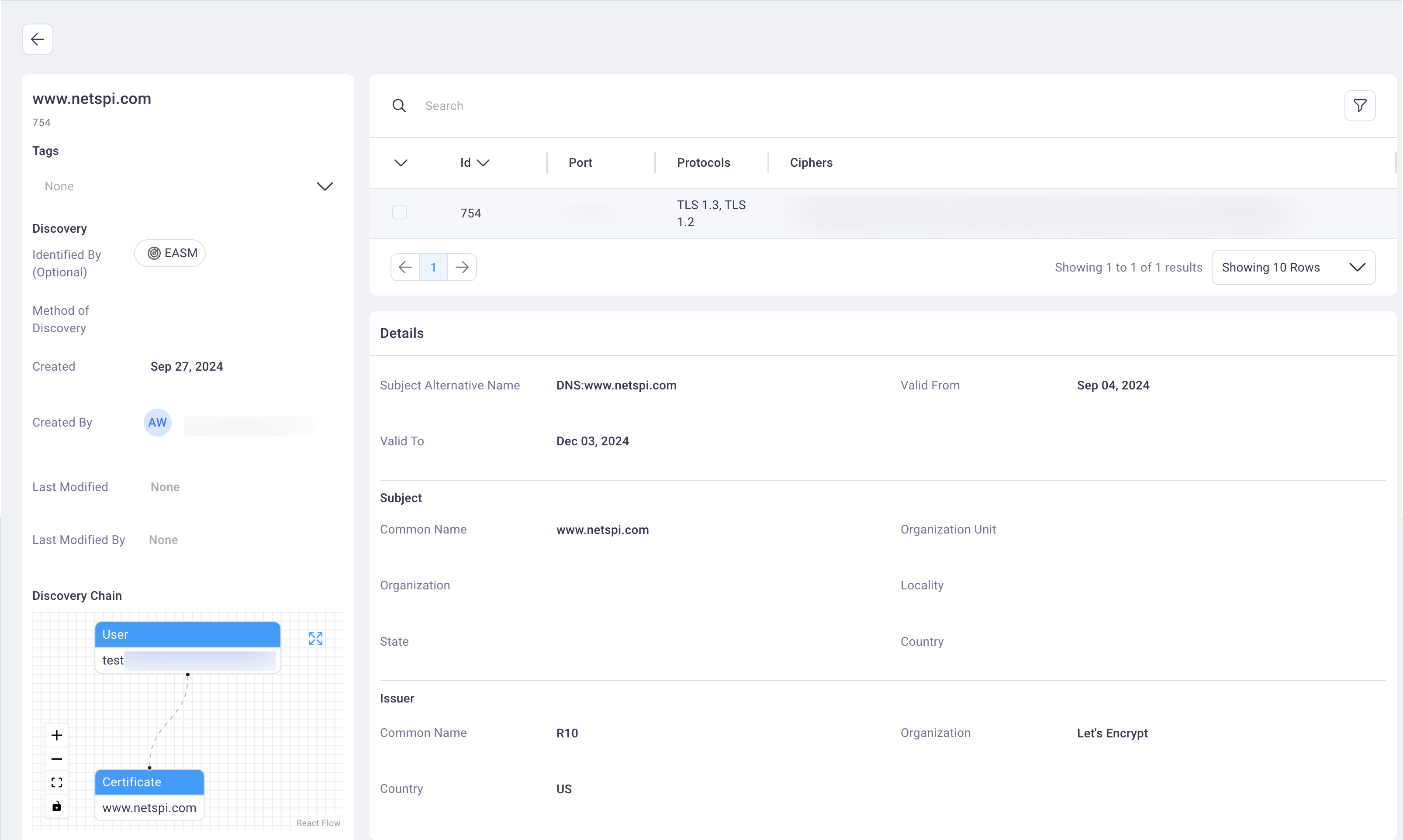Viewport: 1403px width, 840px height.
Task: Click the Let's Encrypt organization value
Action: pyautogui.click(x=1113, y=733)
